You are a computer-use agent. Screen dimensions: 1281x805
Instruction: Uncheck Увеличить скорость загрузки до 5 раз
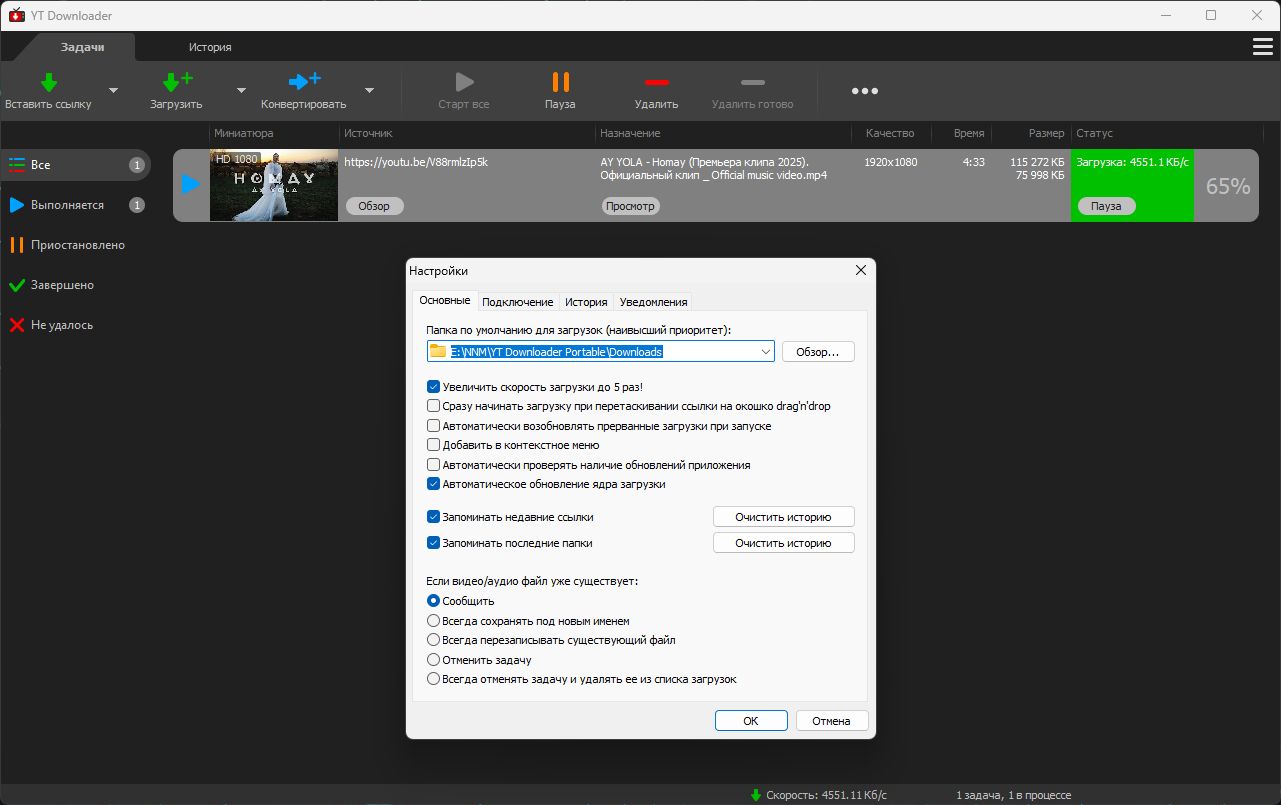(434, 387)
